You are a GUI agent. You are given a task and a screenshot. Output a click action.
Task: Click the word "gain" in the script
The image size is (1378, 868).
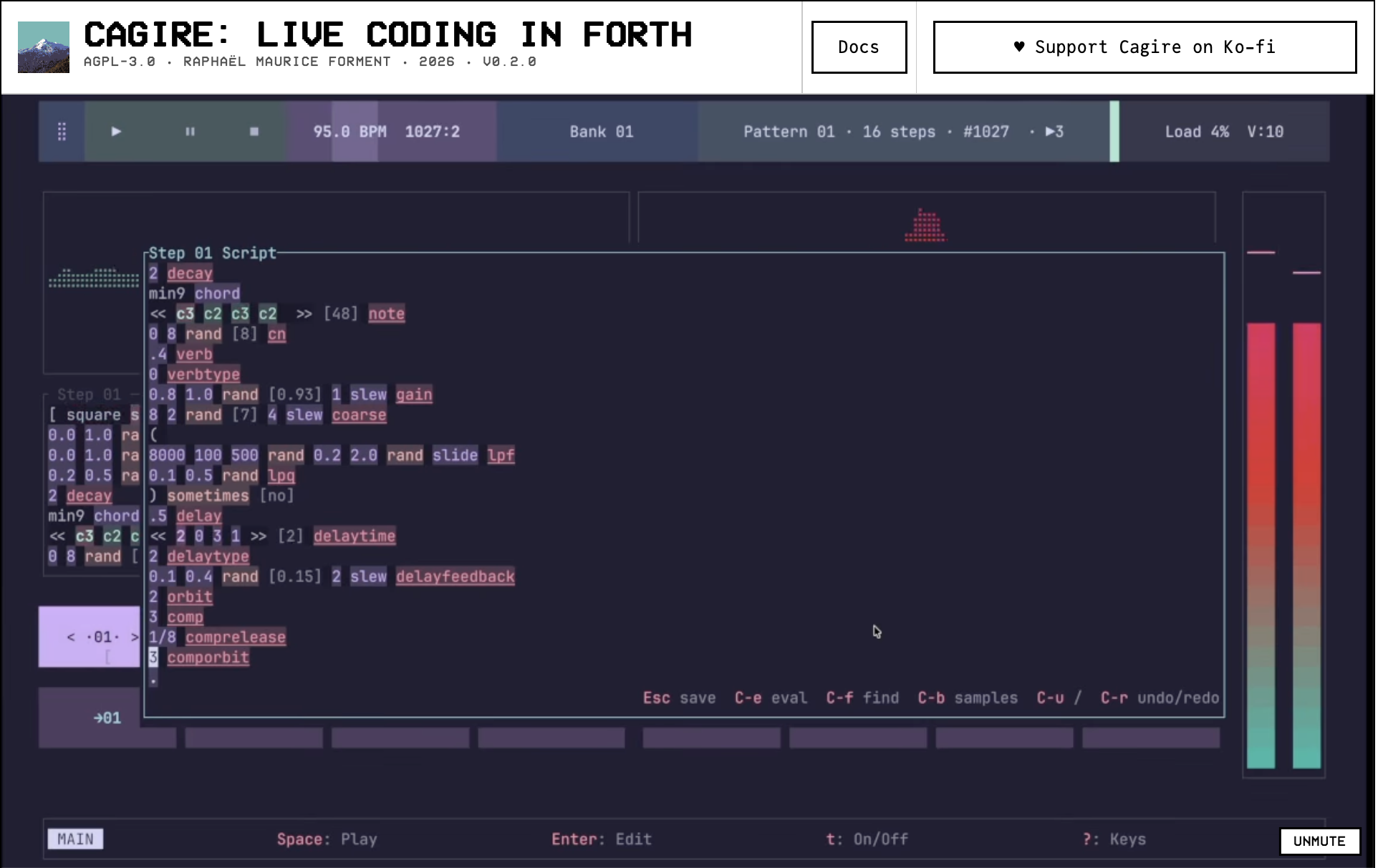415,395
